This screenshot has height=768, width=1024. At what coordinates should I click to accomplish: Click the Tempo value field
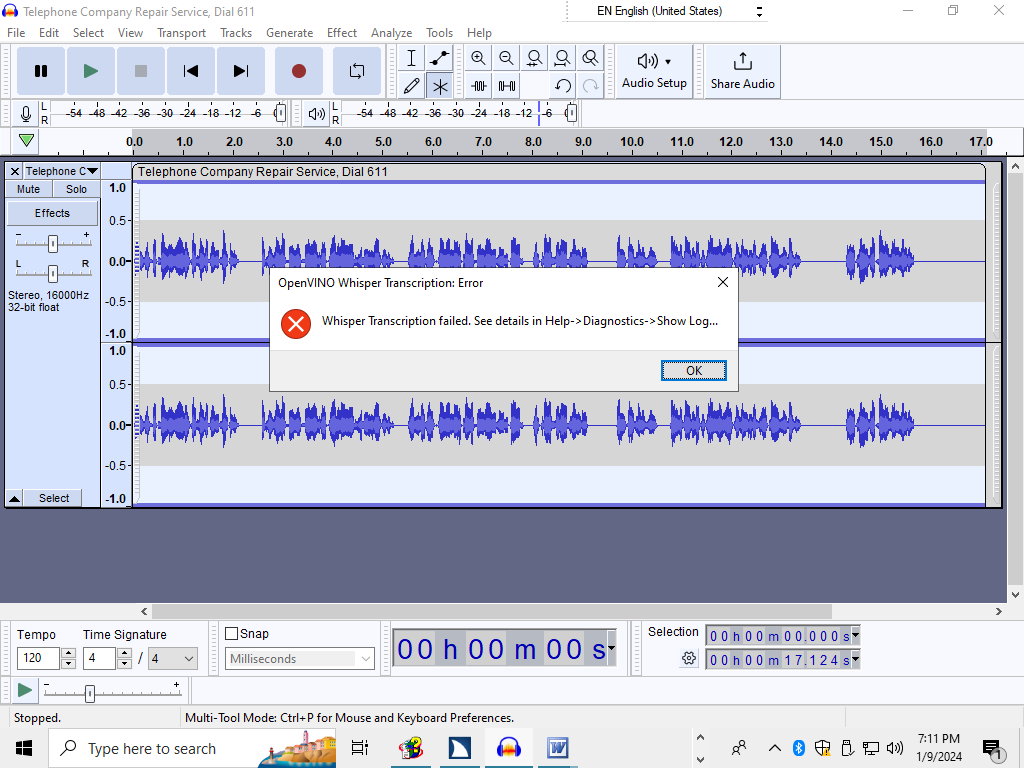pyautogui.click(x=38, y=658)
